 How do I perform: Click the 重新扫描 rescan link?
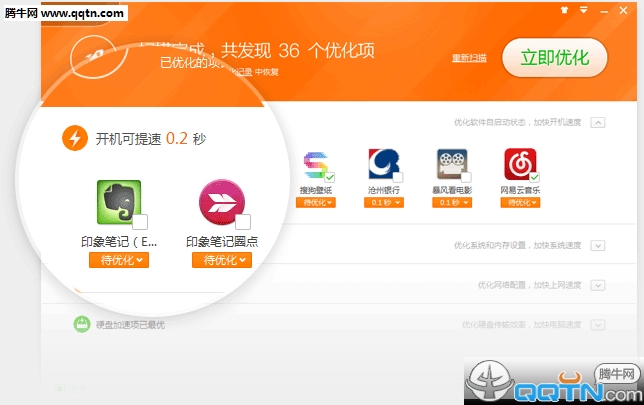point(469,58)
